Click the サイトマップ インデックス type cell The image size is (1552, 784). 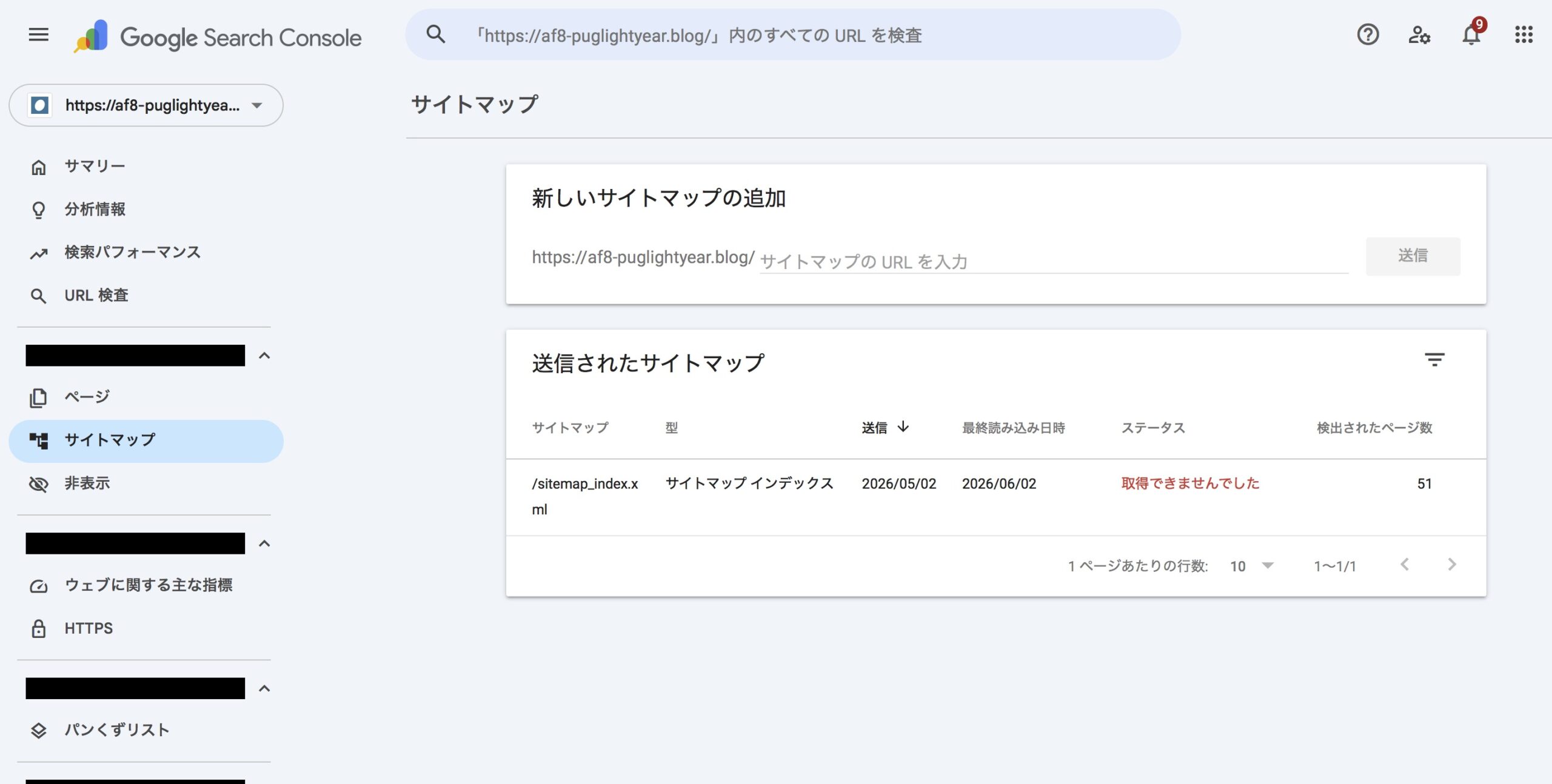tap(749, 483)
